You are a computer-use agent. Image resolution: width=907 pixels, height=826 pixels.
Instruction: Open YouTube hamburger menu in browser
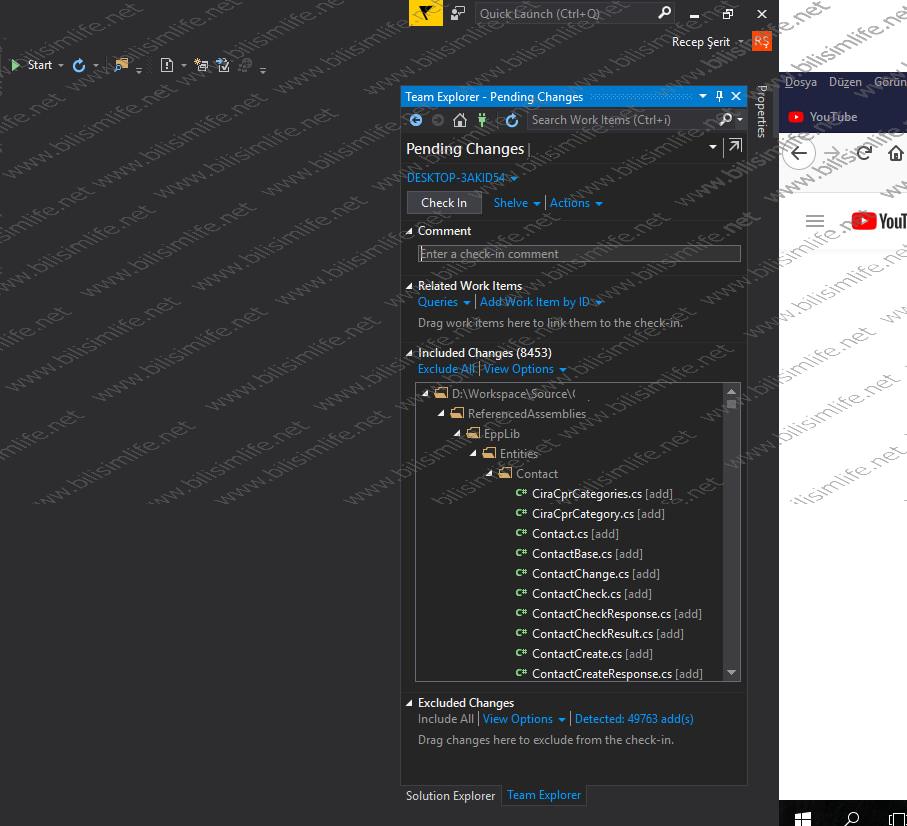tap(814, 221)
